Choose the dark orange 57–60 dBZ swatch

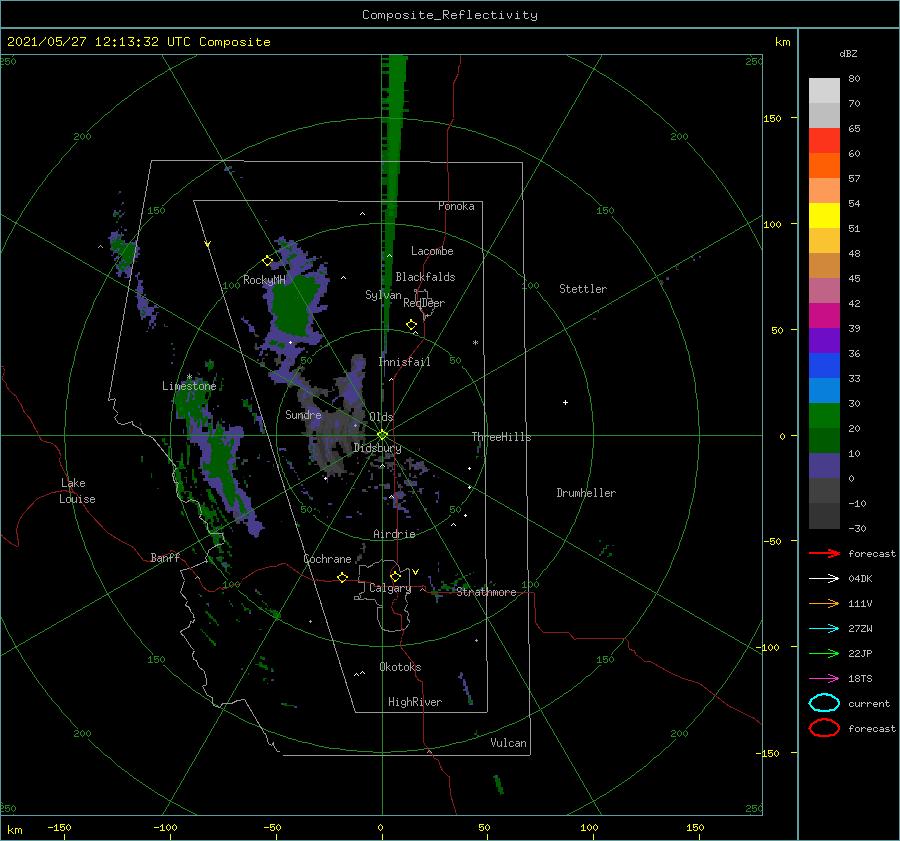[x=824, y=166]
